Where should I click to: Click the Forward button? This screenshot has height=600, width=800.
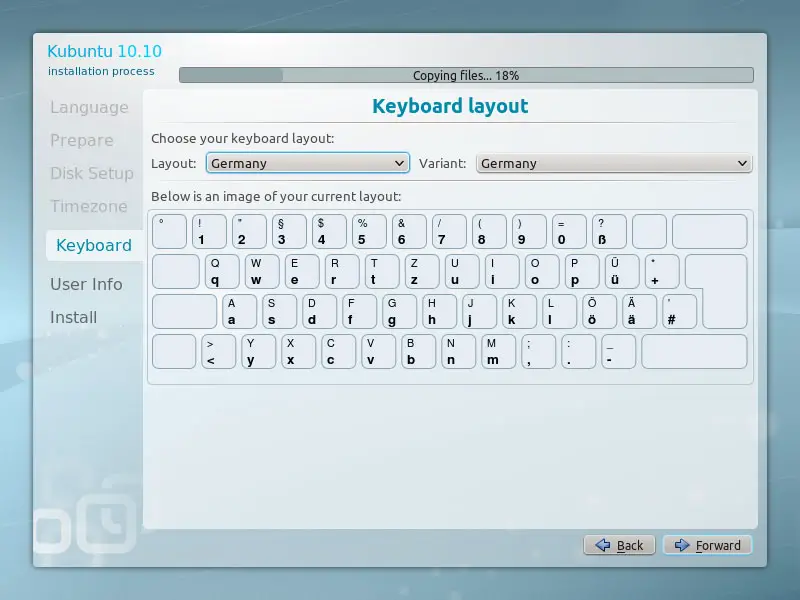click(707, 545)
